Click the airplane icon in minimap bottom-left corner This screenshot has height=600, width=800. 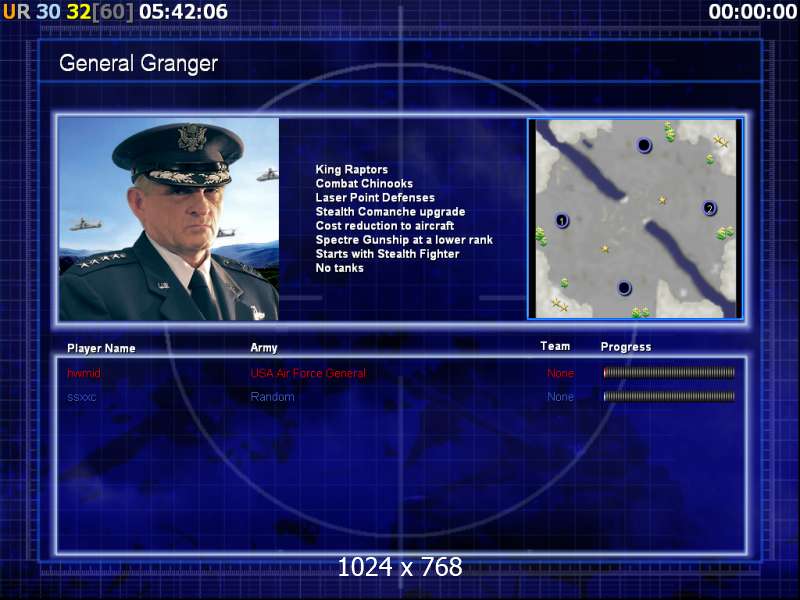(560, 305)
